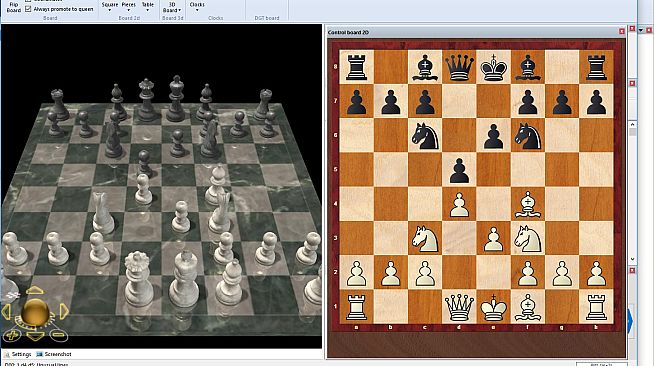Select white rook on h1

click(x=596, y=306)
